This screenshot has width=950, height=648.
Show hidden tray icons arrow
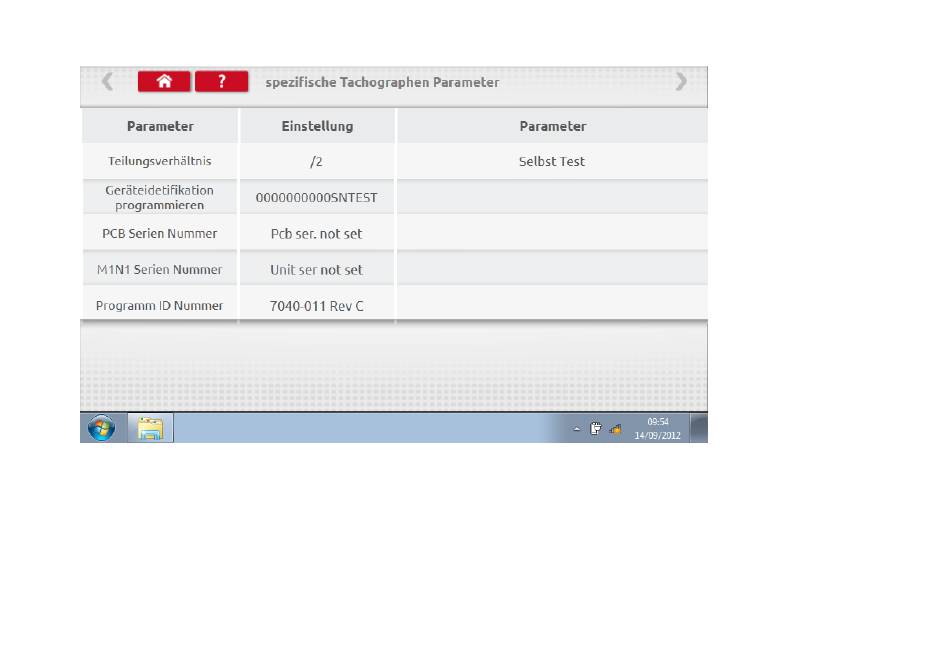[577, 429]
